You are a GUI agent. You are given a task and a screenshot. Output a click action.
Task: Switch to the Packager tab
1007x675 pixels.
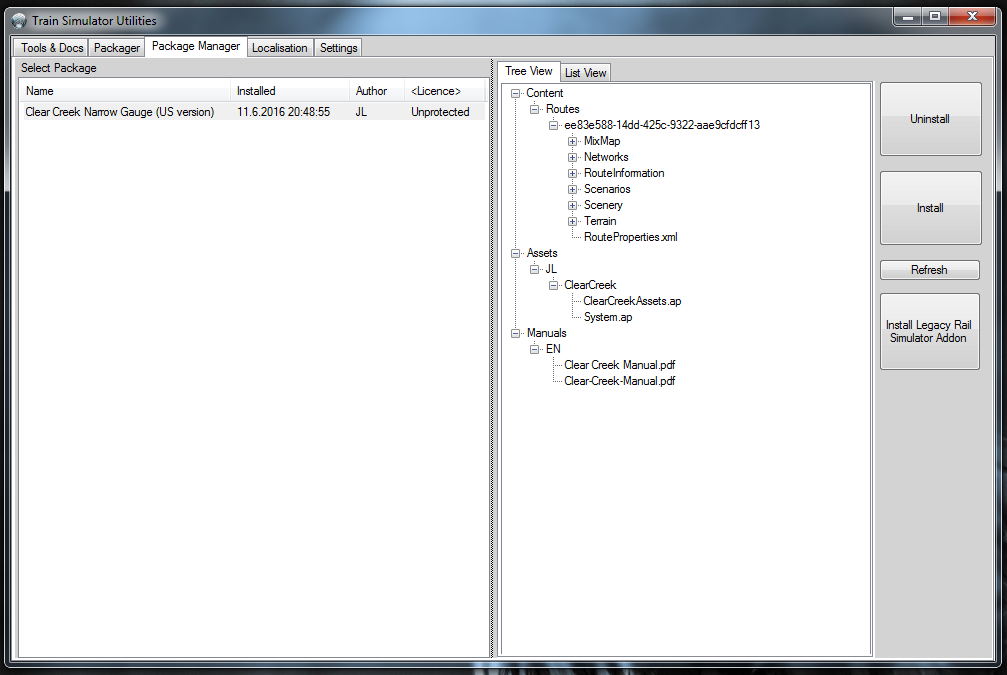click(116, 48)
